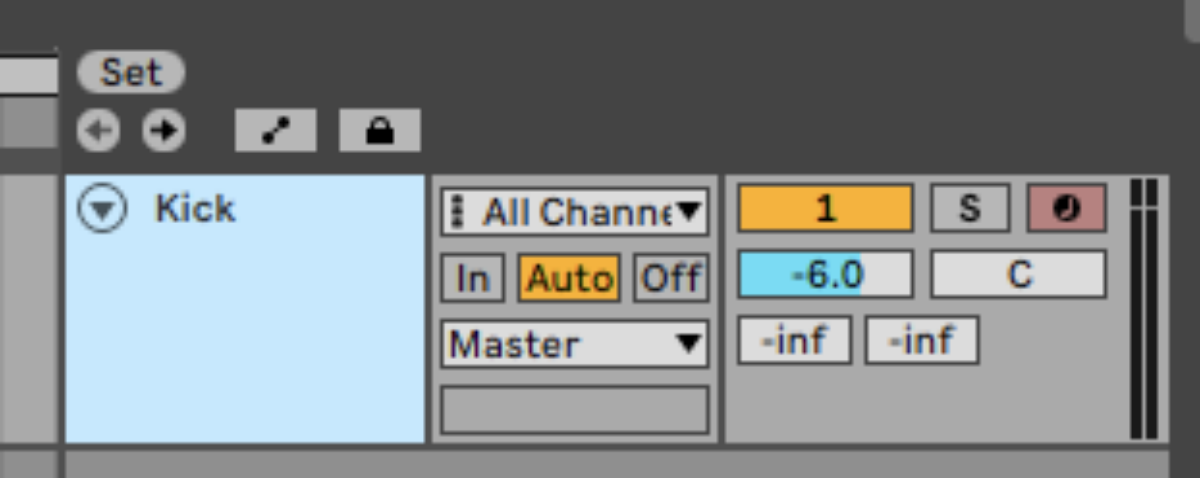Collapse the Kick track with the triangle
1200x478 pixels.
(x=103, y=211)
